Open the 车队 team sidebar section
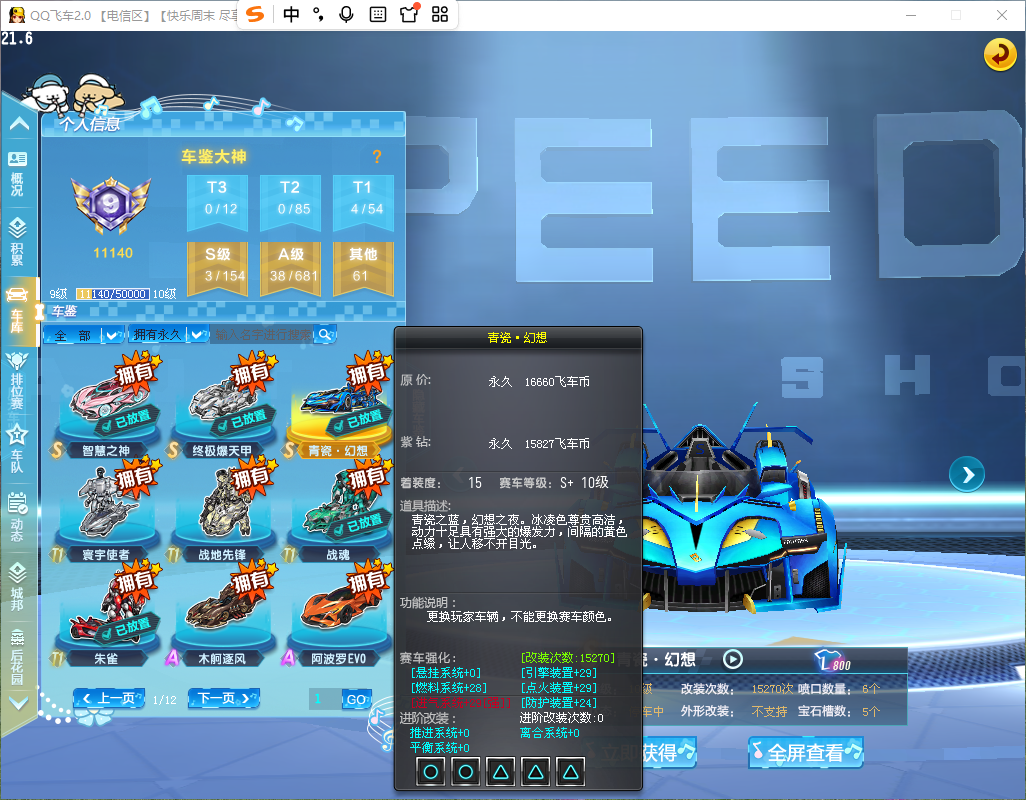 point(18,448)
